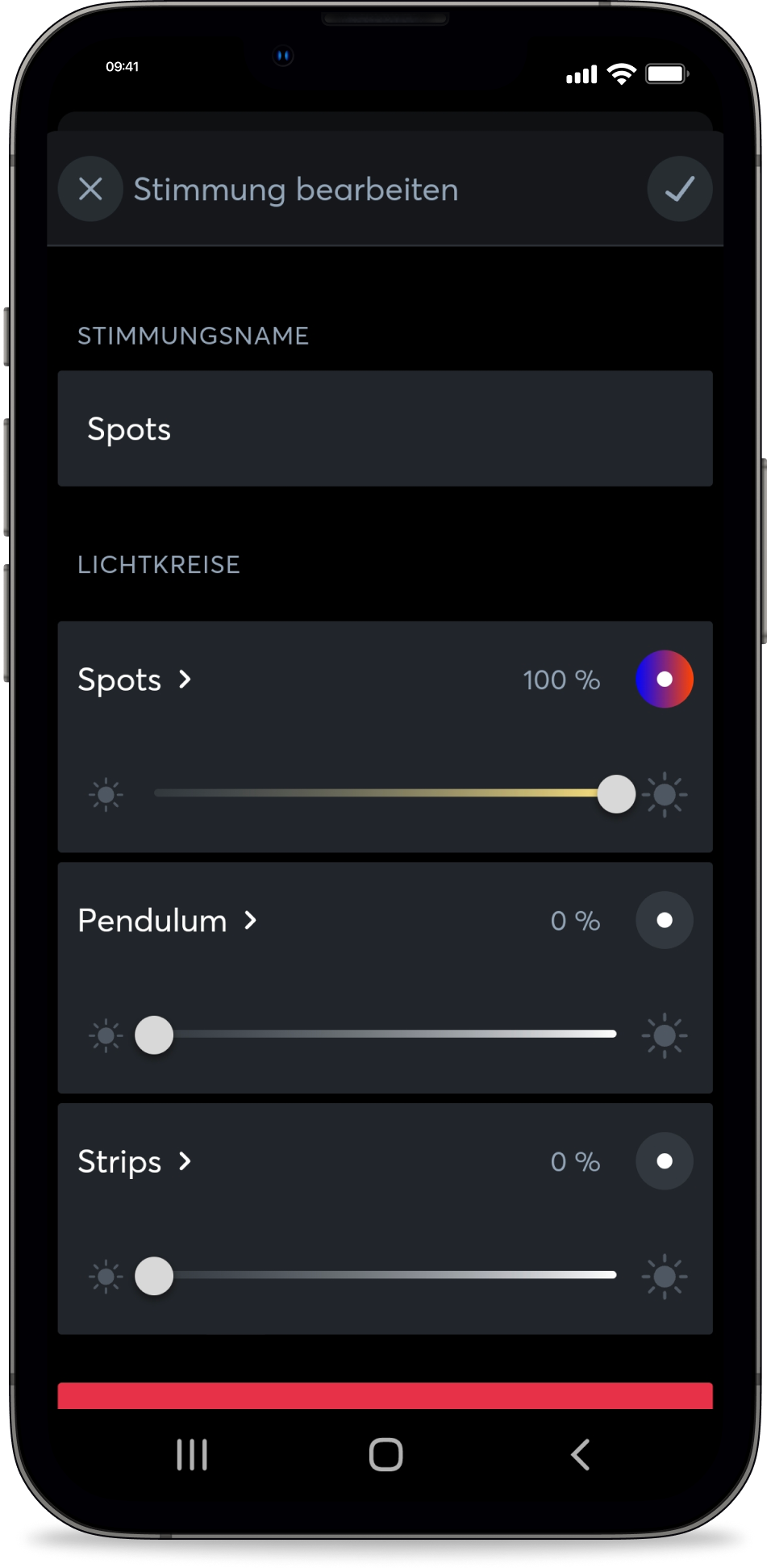Expand the Spots light circuit chevron
Screen dimensions: 771x1568
[x=185, y=679]
